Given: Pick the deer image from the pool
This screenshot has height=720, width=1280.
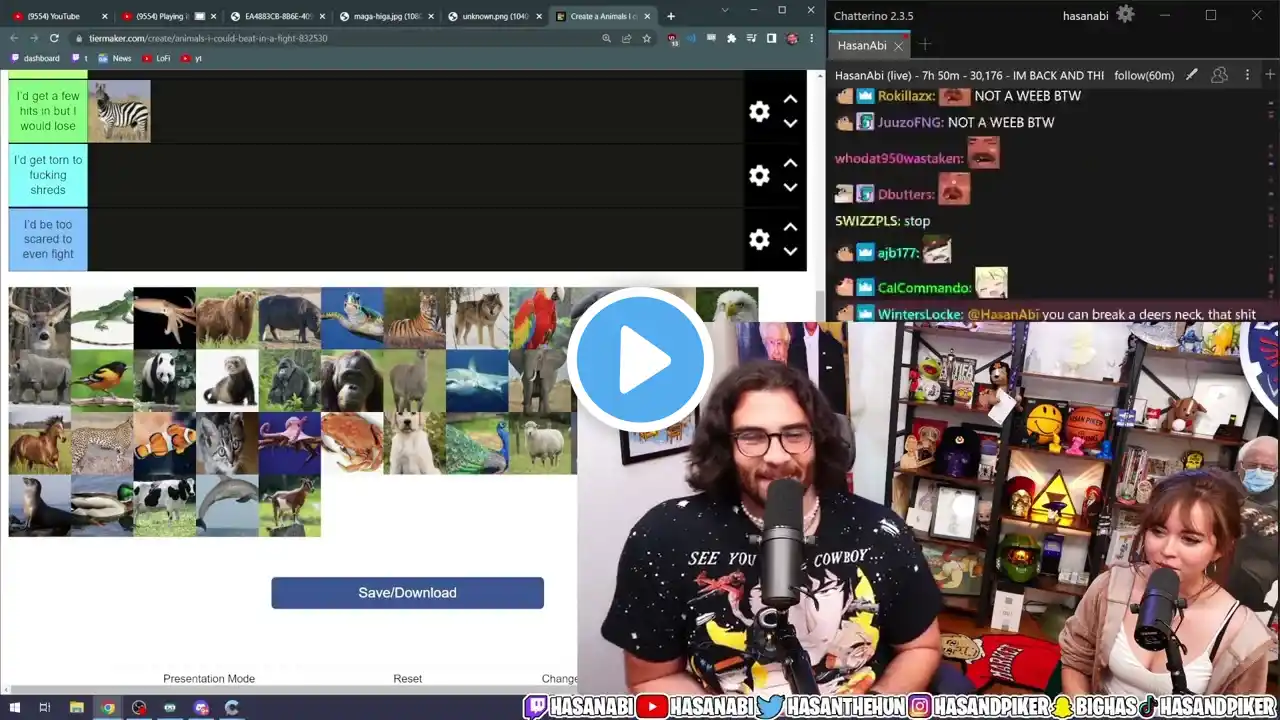Looking at the screenshot, I should pyautogui.click(x=40, y=318).
